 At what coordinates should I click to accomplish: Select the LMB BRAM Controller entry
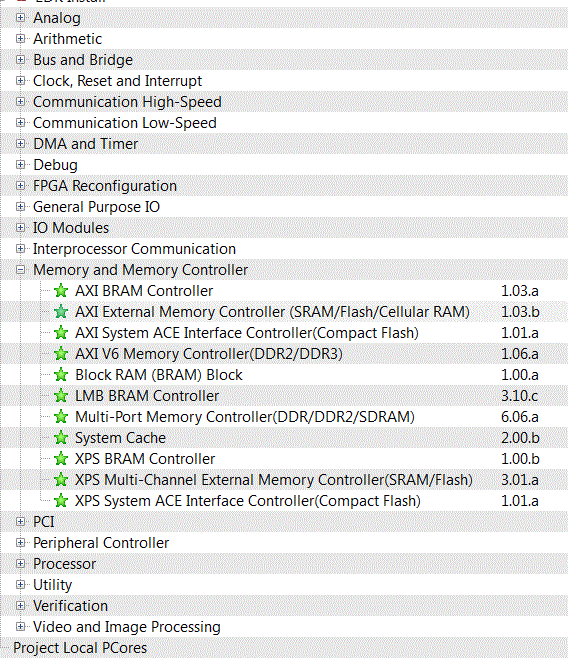point(147,396)
